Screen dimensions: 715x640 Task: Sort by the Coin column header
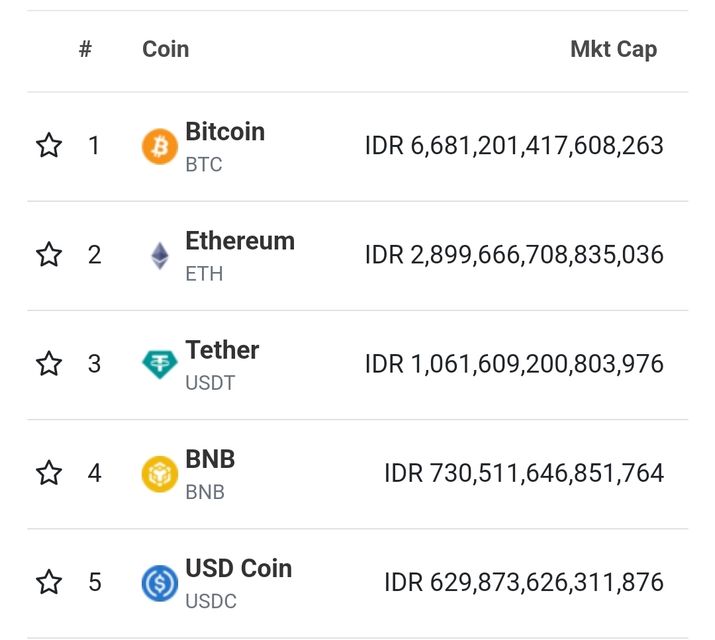[166, 49]
